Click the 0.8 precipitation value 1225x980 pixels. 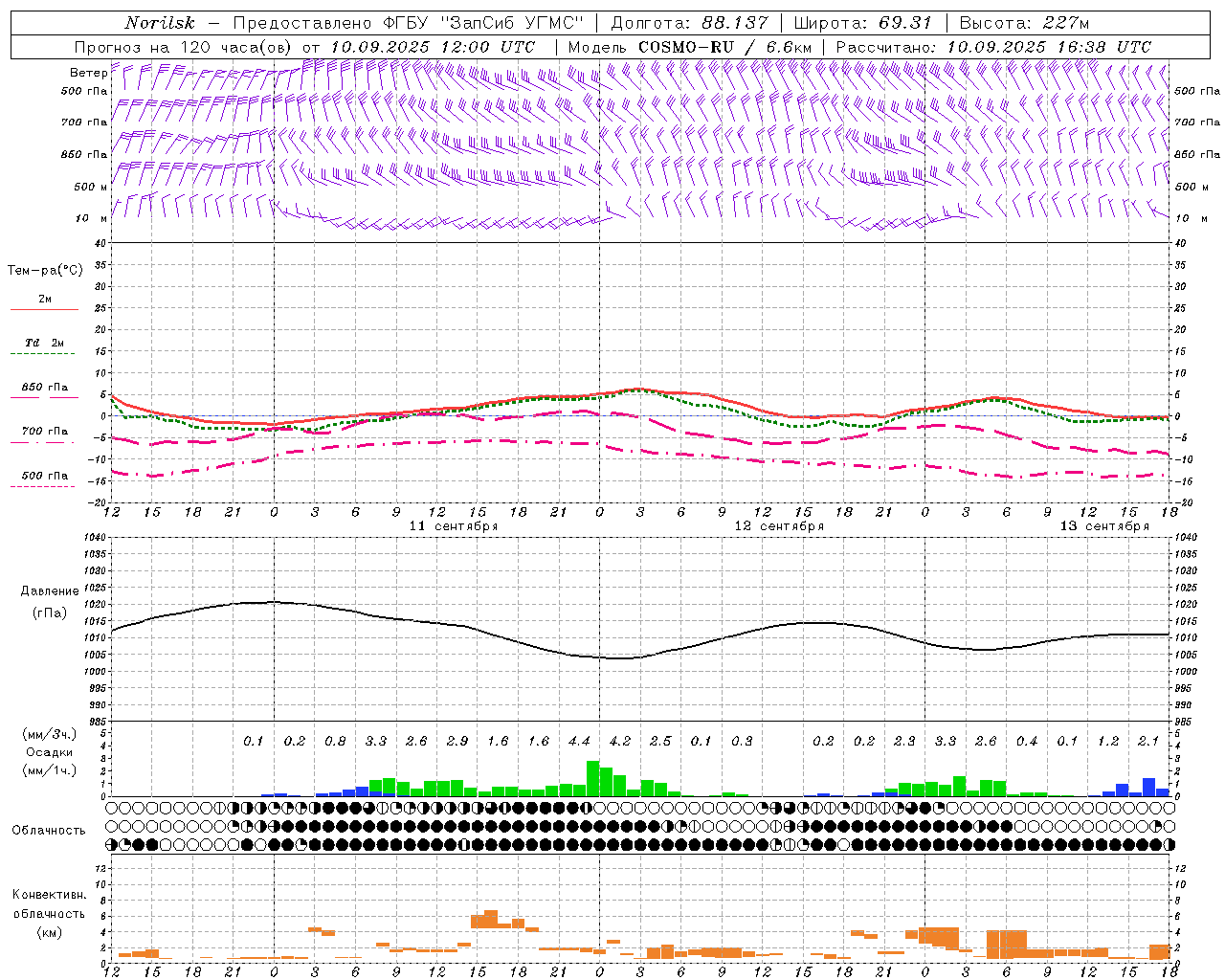coord(335,742)
